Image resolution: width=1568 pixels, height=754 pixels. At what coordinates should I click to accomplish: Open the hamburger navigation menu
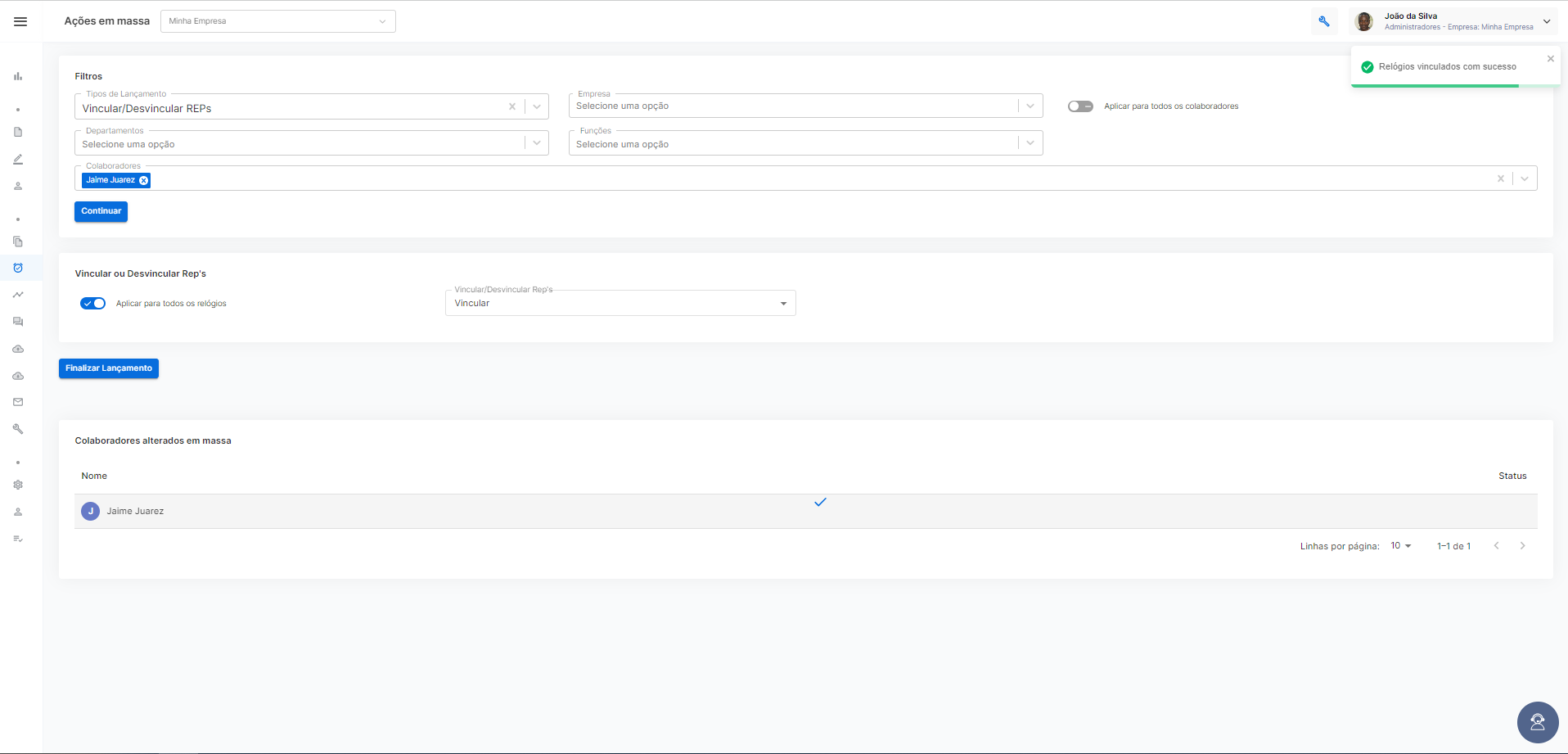click(x=20, y=21)
